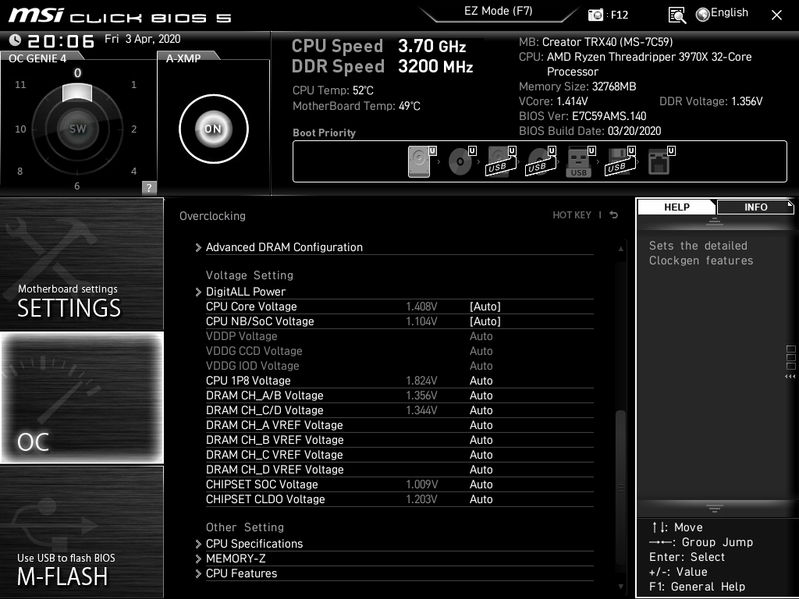Click the date Fri 3 Apr, 2020

click(x=142, y=39)
